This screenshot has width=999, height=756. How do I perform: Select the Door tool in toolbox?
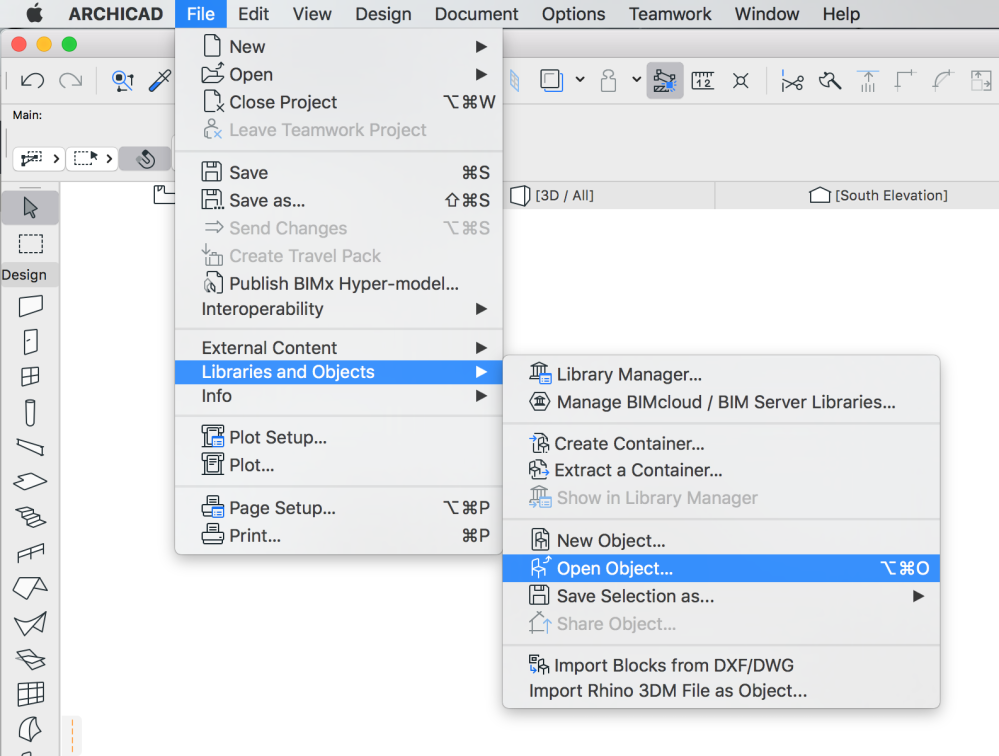(x=30, y=342)
